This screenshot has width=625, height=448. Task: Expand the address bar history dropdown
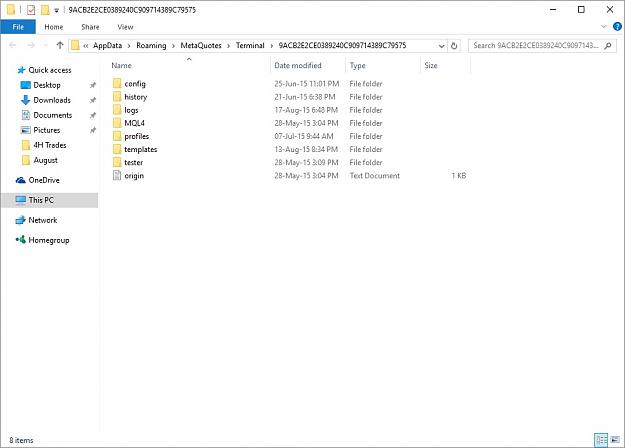[x=441, y=46]
